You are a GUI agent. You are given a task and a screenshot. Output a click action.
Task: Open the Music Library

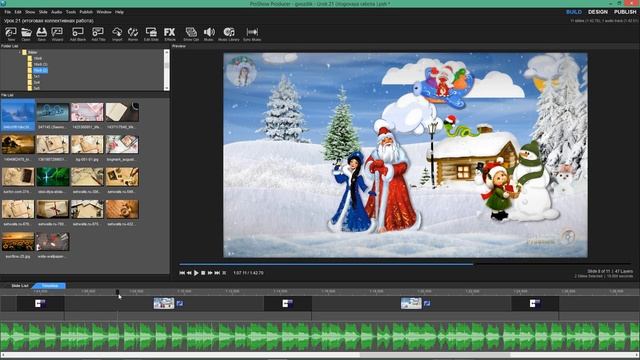click(x=229, y=34)
